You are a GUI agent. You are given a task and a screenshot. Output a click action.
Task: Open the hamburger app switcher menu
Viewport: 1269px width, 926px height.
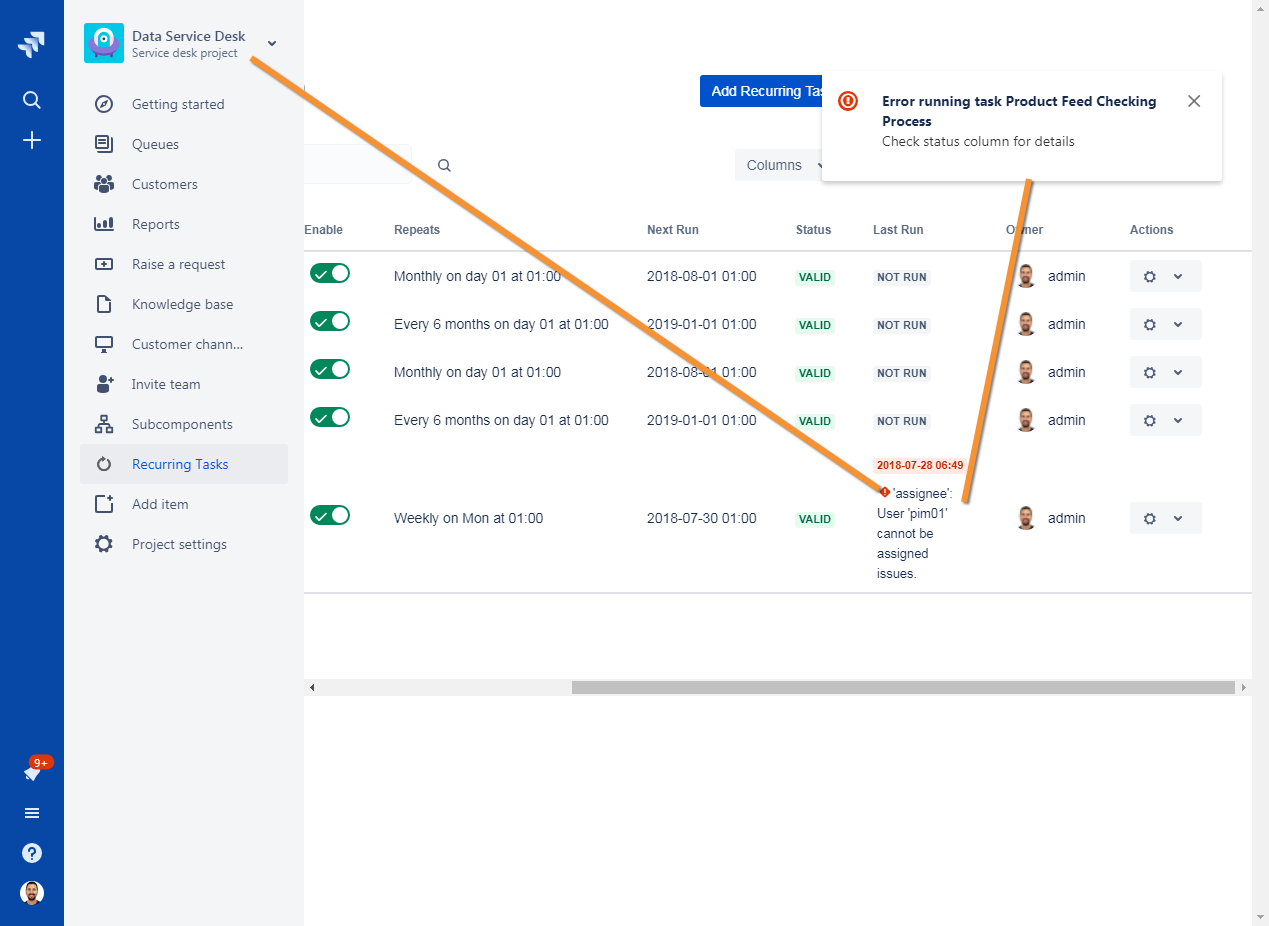[32, 813]
